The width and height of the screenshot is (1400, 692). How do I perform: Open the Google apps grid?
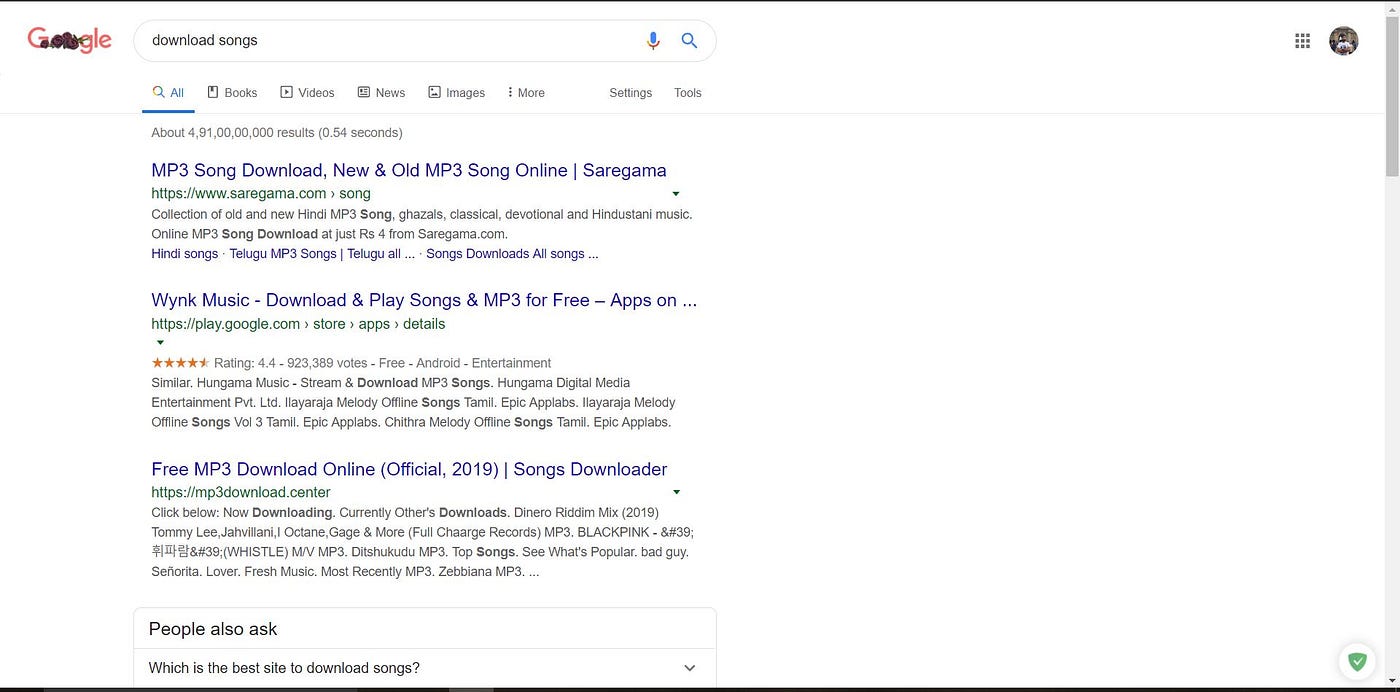pyautogui.click(x=1302, y=41)
